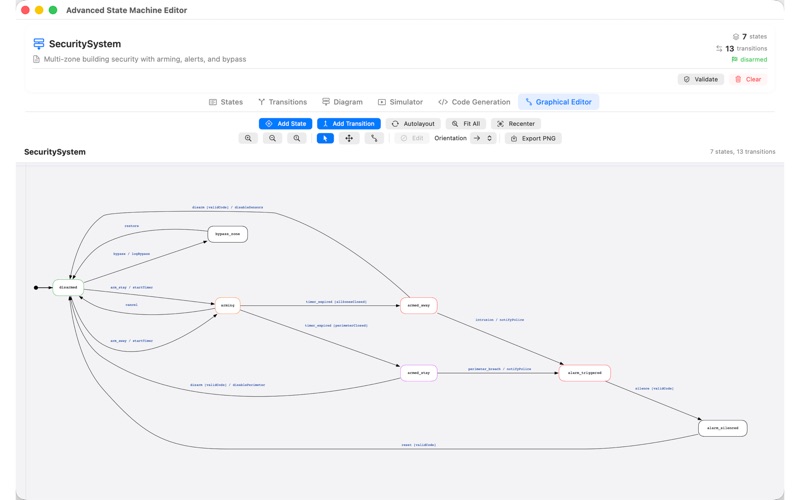
Task: Click the Add Transition button
Action: (349, 123)
